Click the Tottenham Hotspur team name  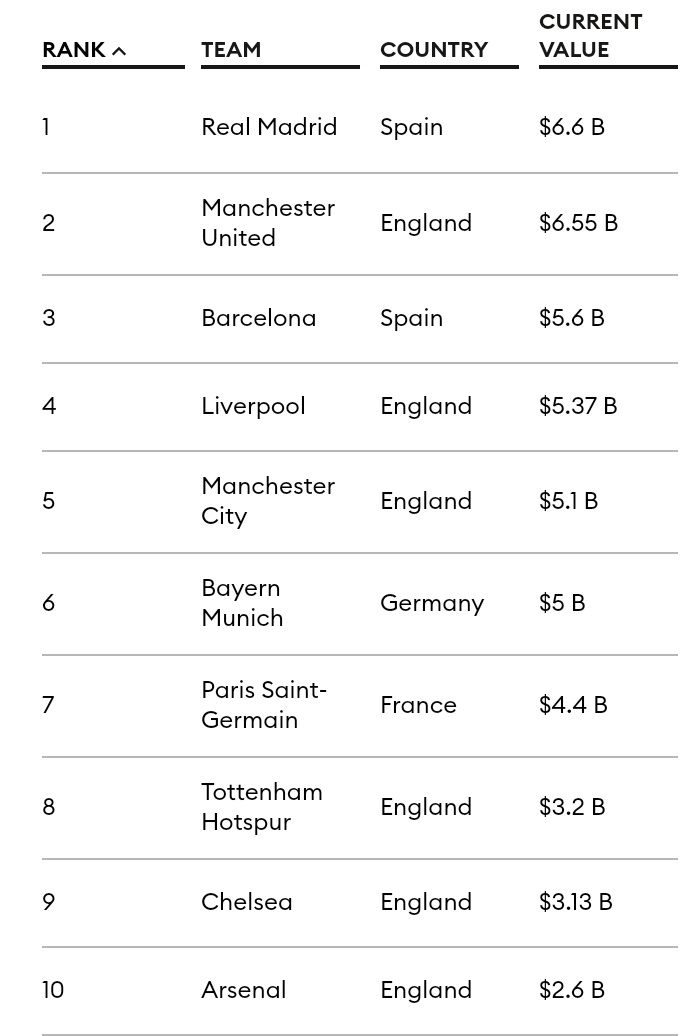[262, 806]
